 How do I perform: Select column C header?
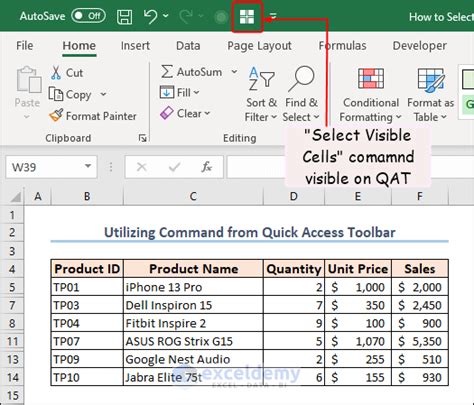[193, 196]
